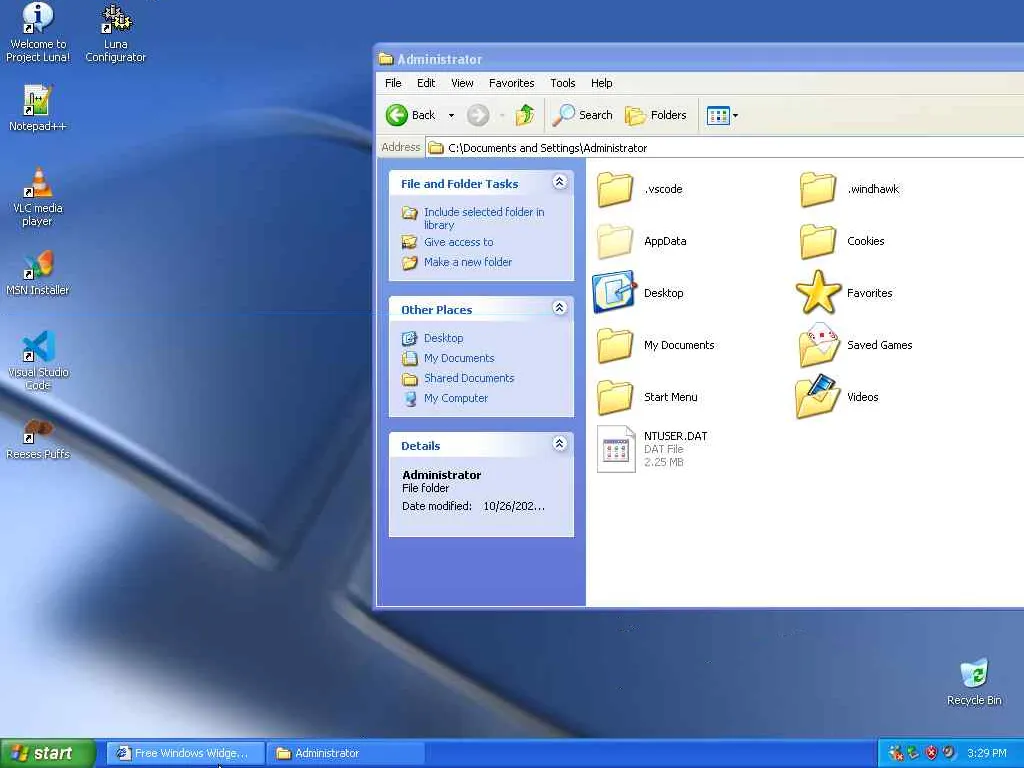The image size is (1024, 768).
Task: Select the Recycle Bin on the desktop
Action: [x=974, y=682]
